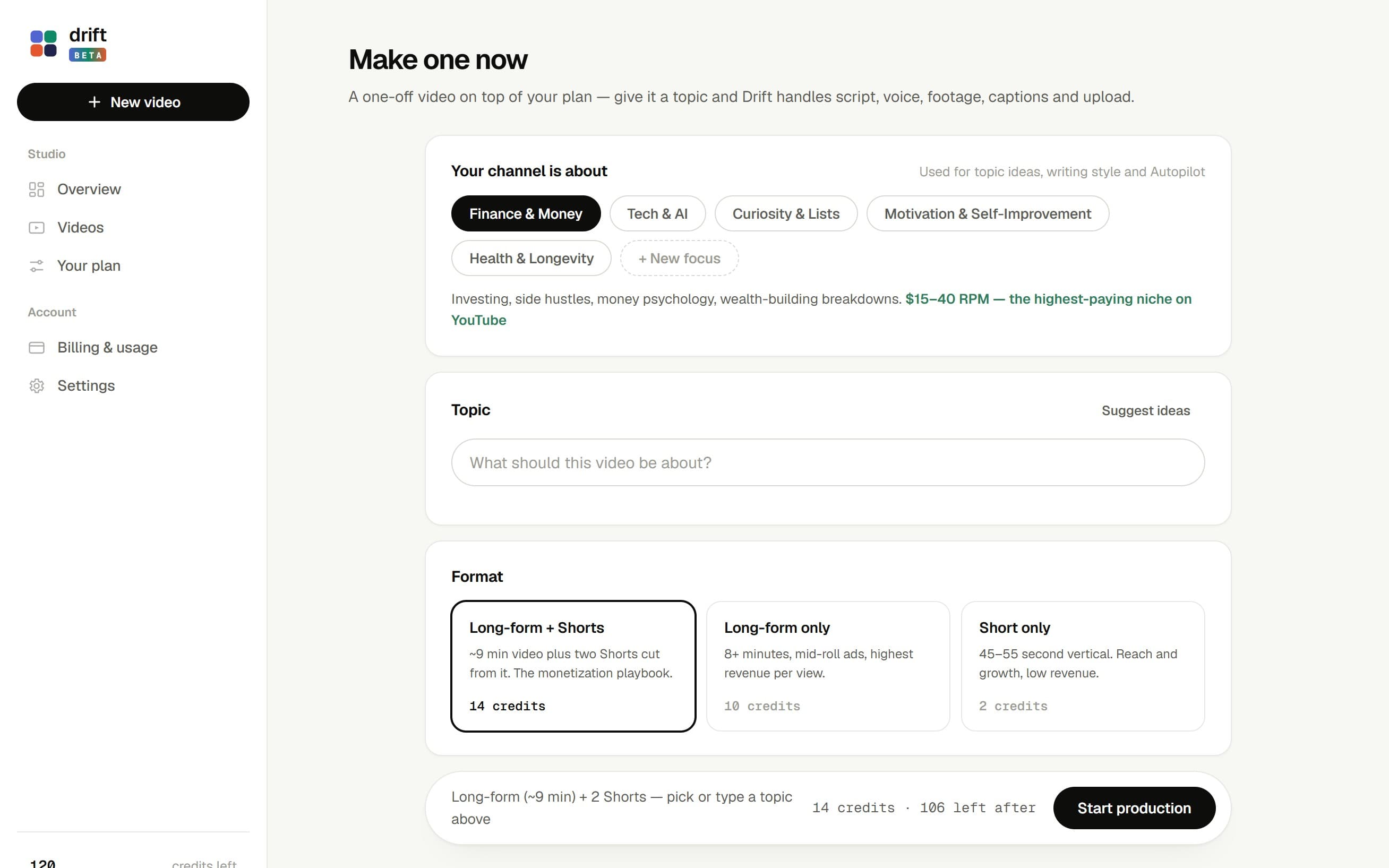Click the '10 credits' label
Image resolution: width=1389 pixels, height=868 pixels.
pos(761,706)
